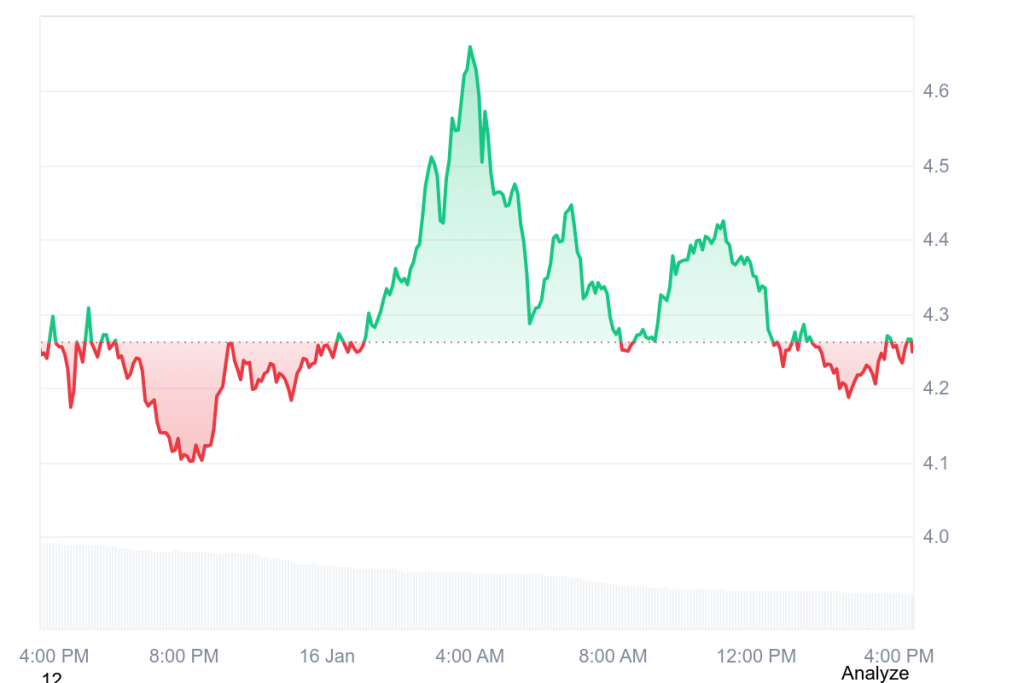Click the 4.2 price axis label
This screenshot has width=1024, height=683.
936,389
